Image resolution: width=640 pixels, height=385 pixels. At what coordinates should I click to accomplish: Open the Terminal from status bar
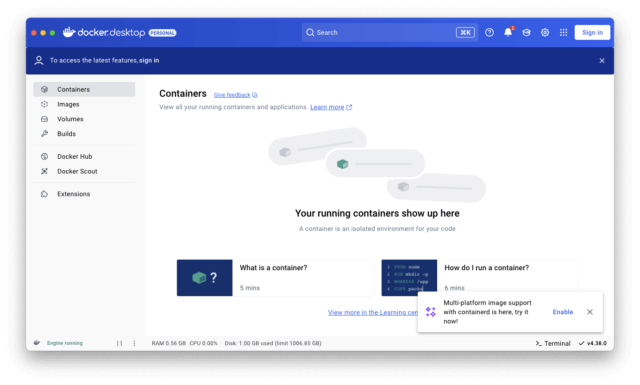(x=553, y=343)
